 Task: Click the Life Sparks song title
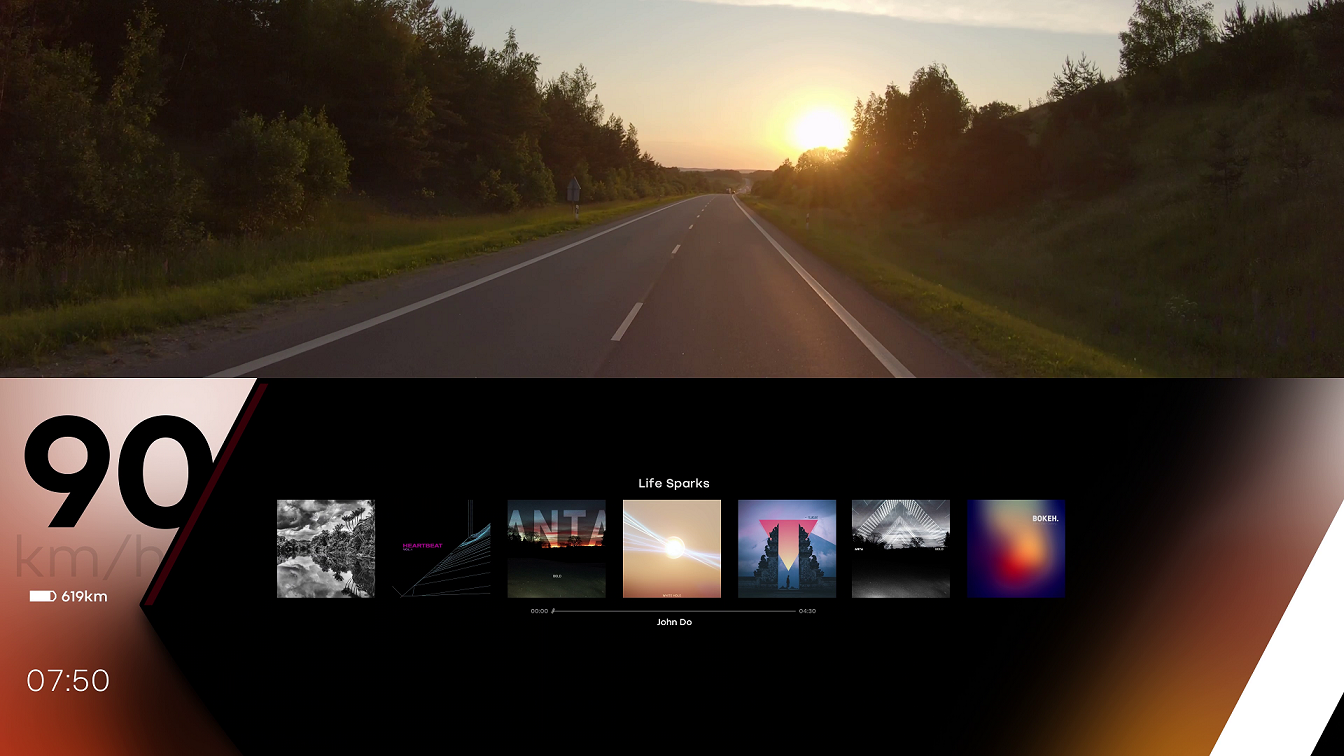tap(674, 484)
